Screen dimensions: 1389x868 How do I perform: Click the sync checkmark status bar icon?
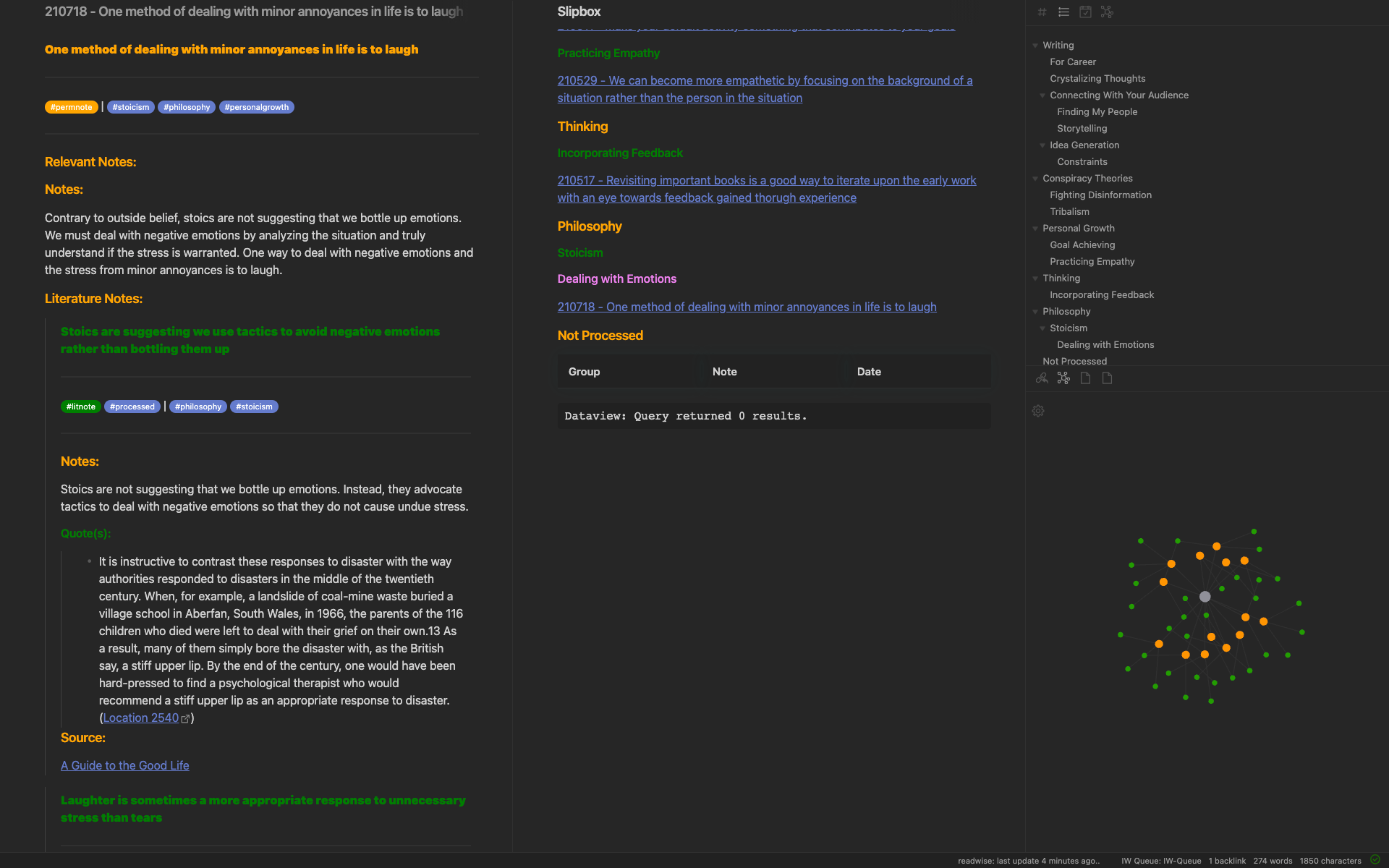(x=1375, y=860)
